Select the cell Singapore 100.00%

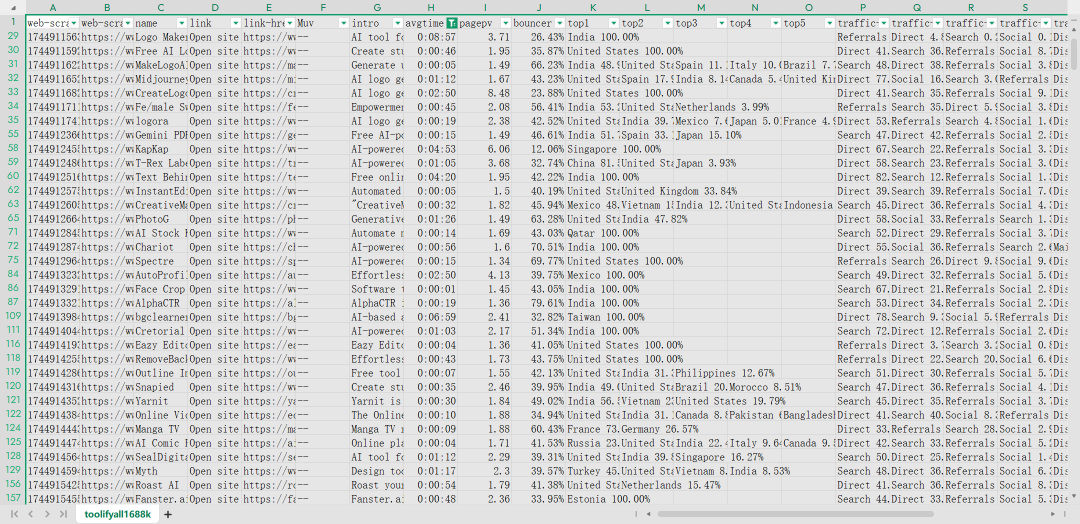point(592,149)
